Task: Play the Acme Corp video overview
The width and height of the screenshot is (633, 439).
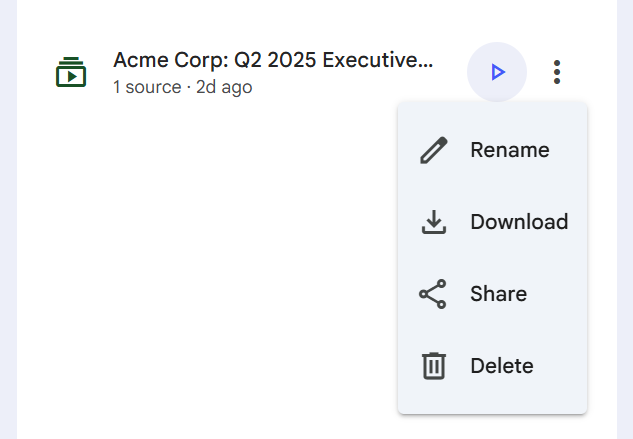Action: pyautogui.click(x=497, y=72)
